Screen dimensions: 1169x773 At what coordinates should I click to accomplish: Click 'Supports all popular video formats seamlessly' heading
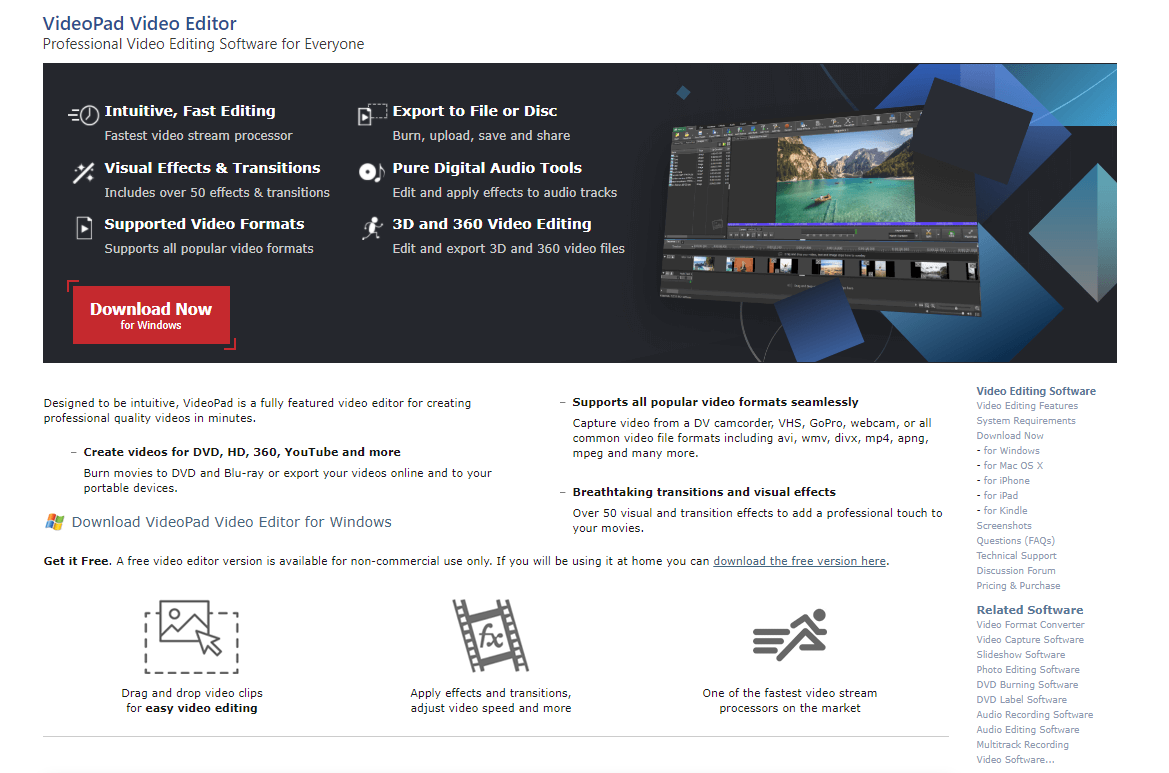(715, 402)
